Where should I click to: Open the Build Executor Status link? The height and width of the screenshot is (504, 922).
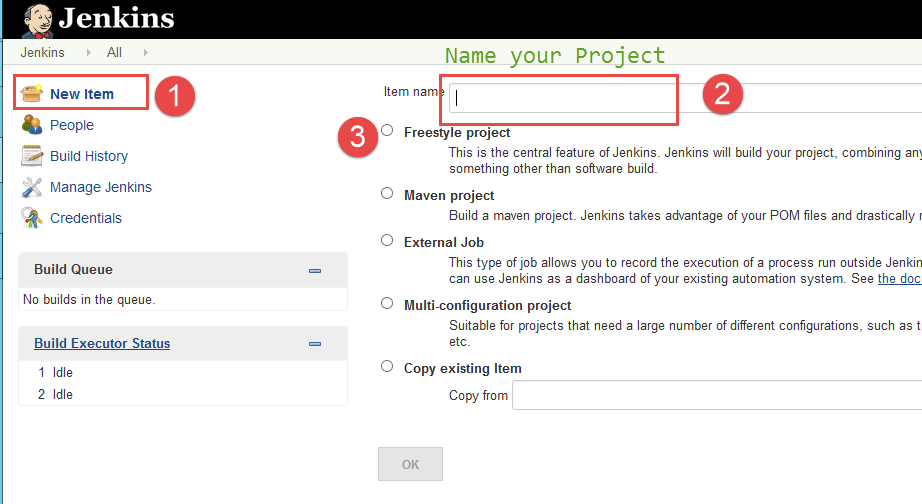point(102,343)
